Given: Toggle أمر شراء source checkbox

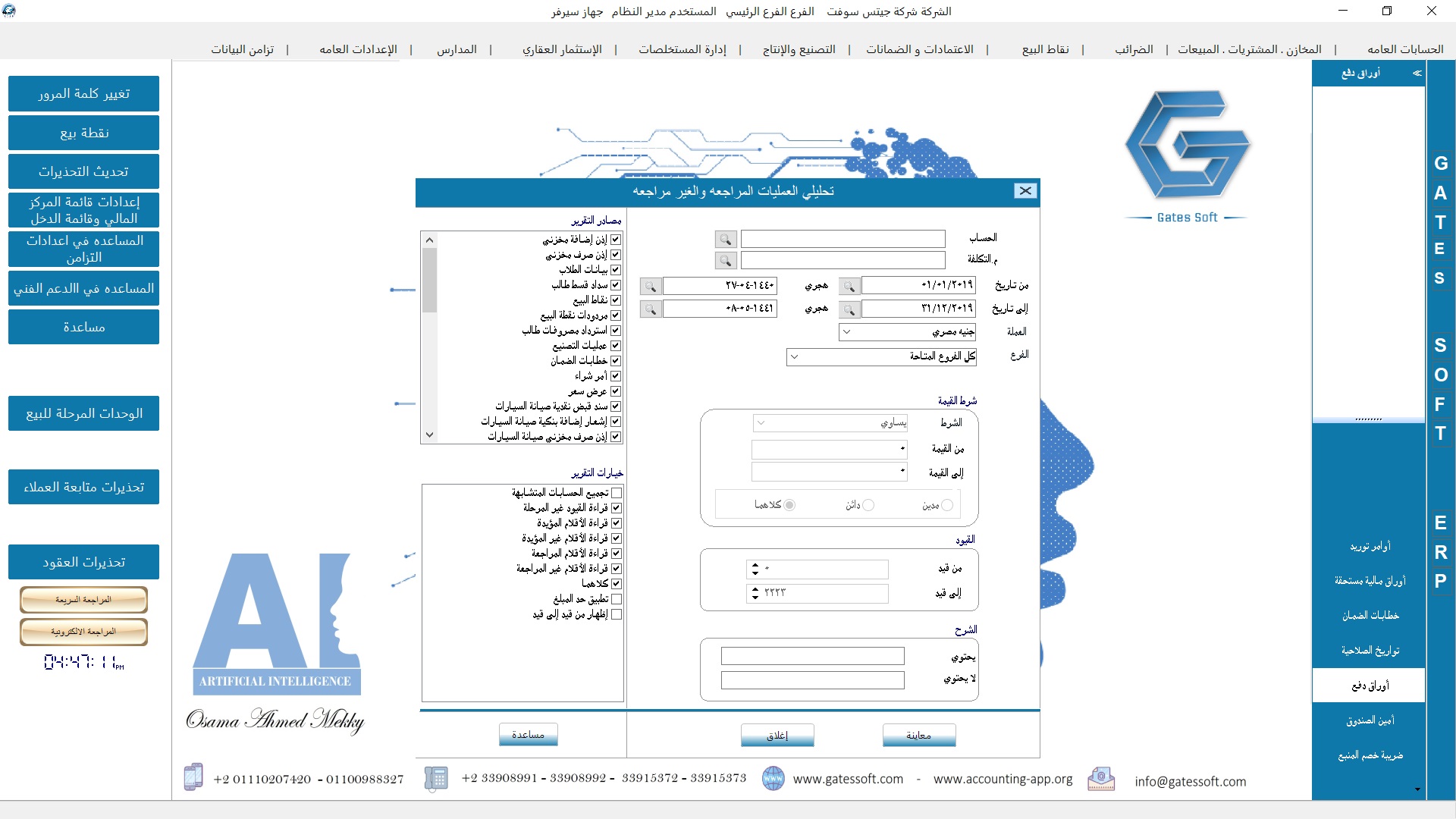Looking at the screenshot, I should [616, 376].
